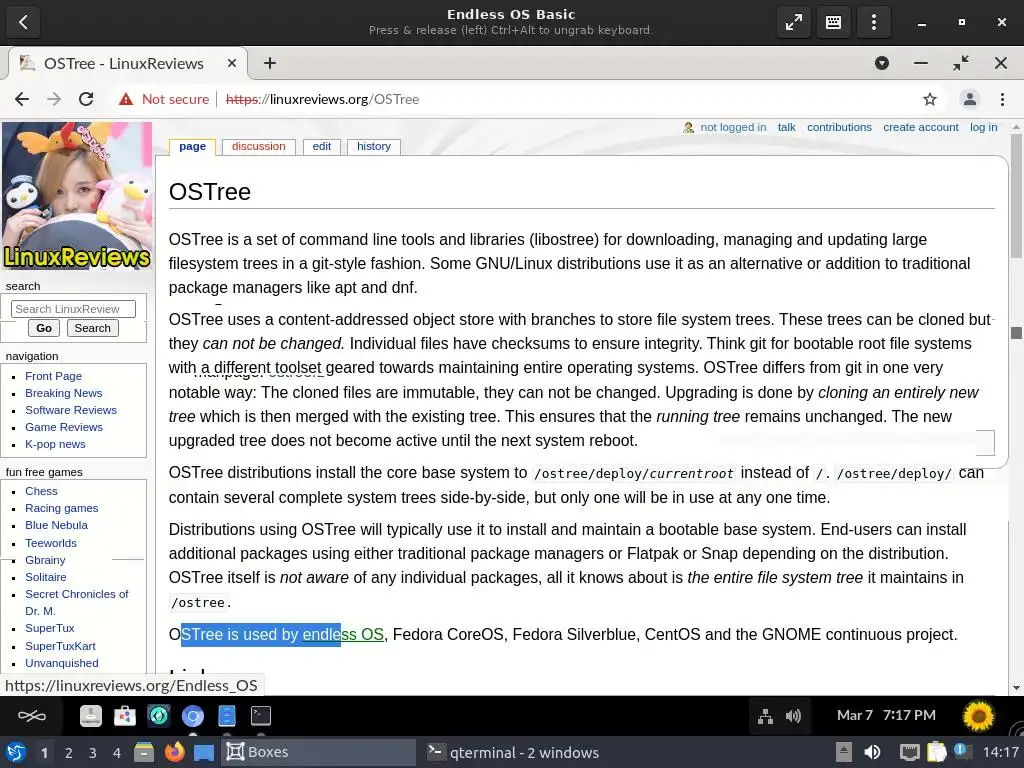
Task: Open the Chess game link
Action: click(x=41, y=491)
